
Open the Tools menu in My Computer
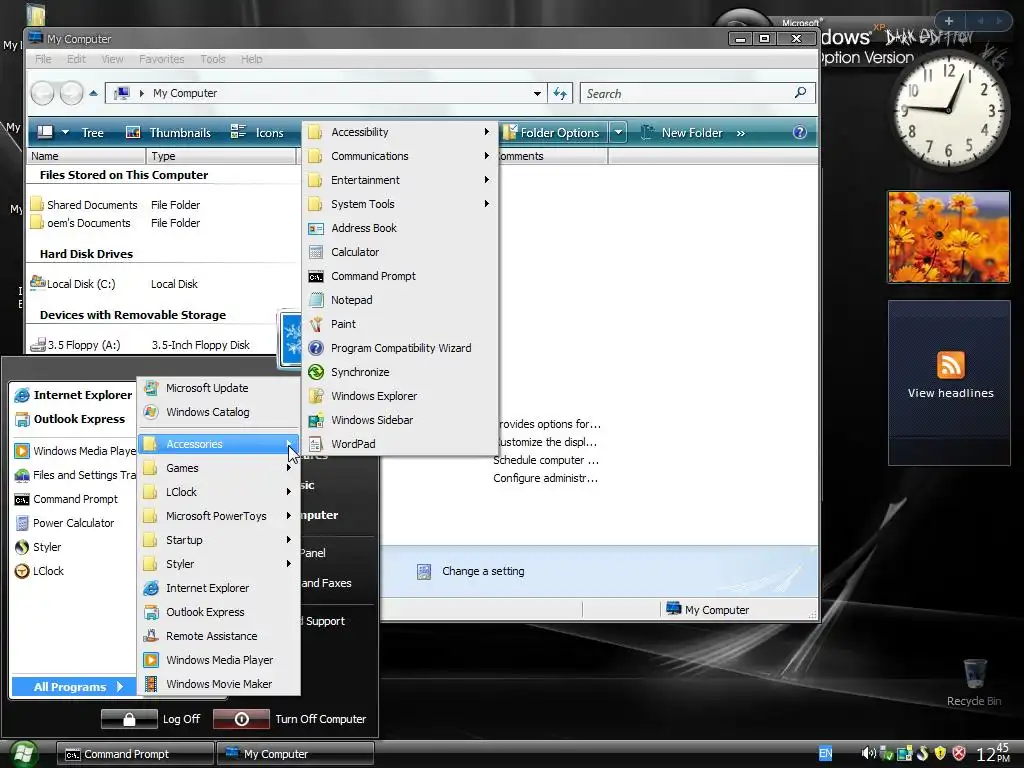pos(212,59)
